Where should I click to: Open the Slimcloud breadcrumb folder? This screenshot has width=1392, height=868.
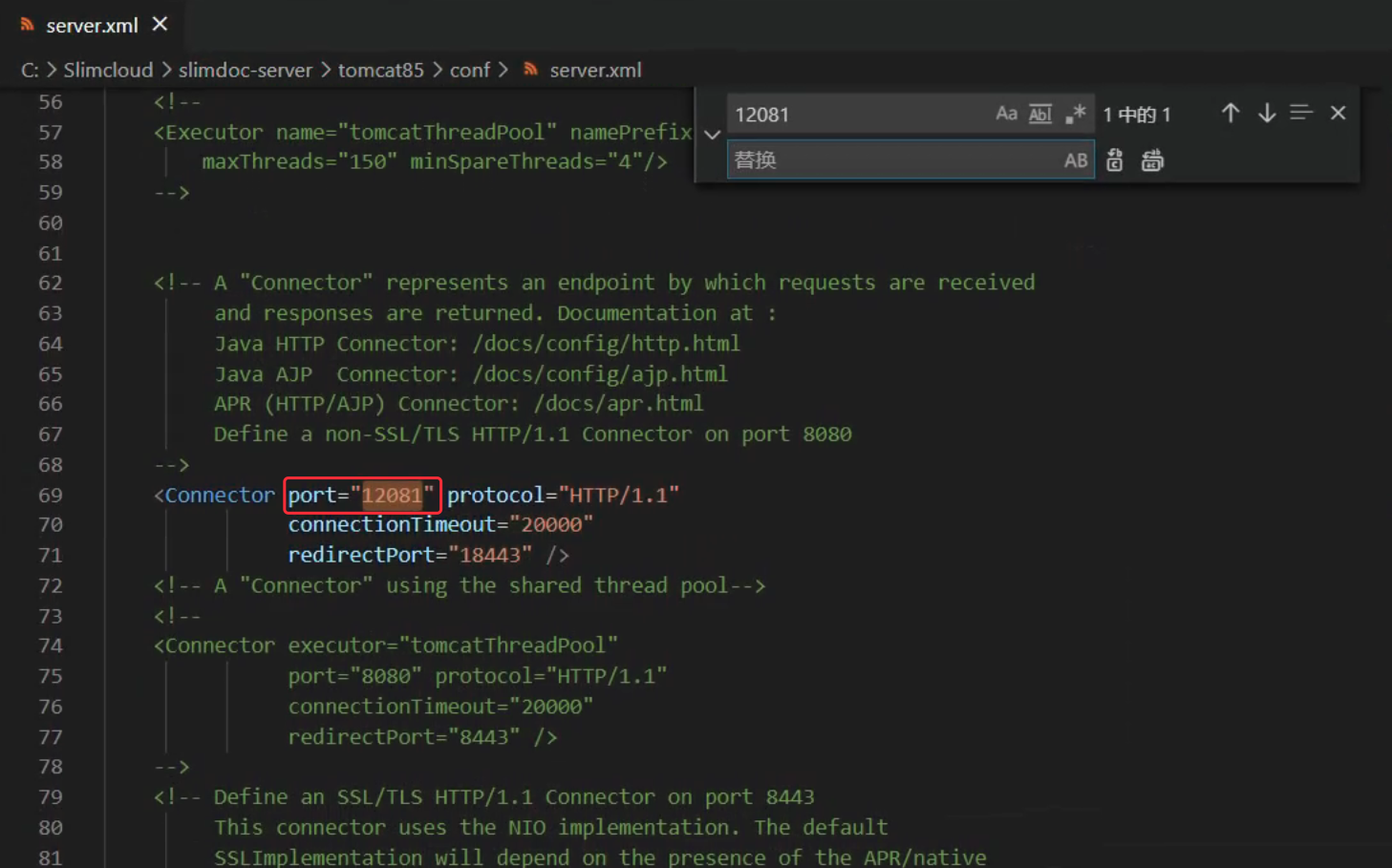pyautogui.click(x=108, y=70)
